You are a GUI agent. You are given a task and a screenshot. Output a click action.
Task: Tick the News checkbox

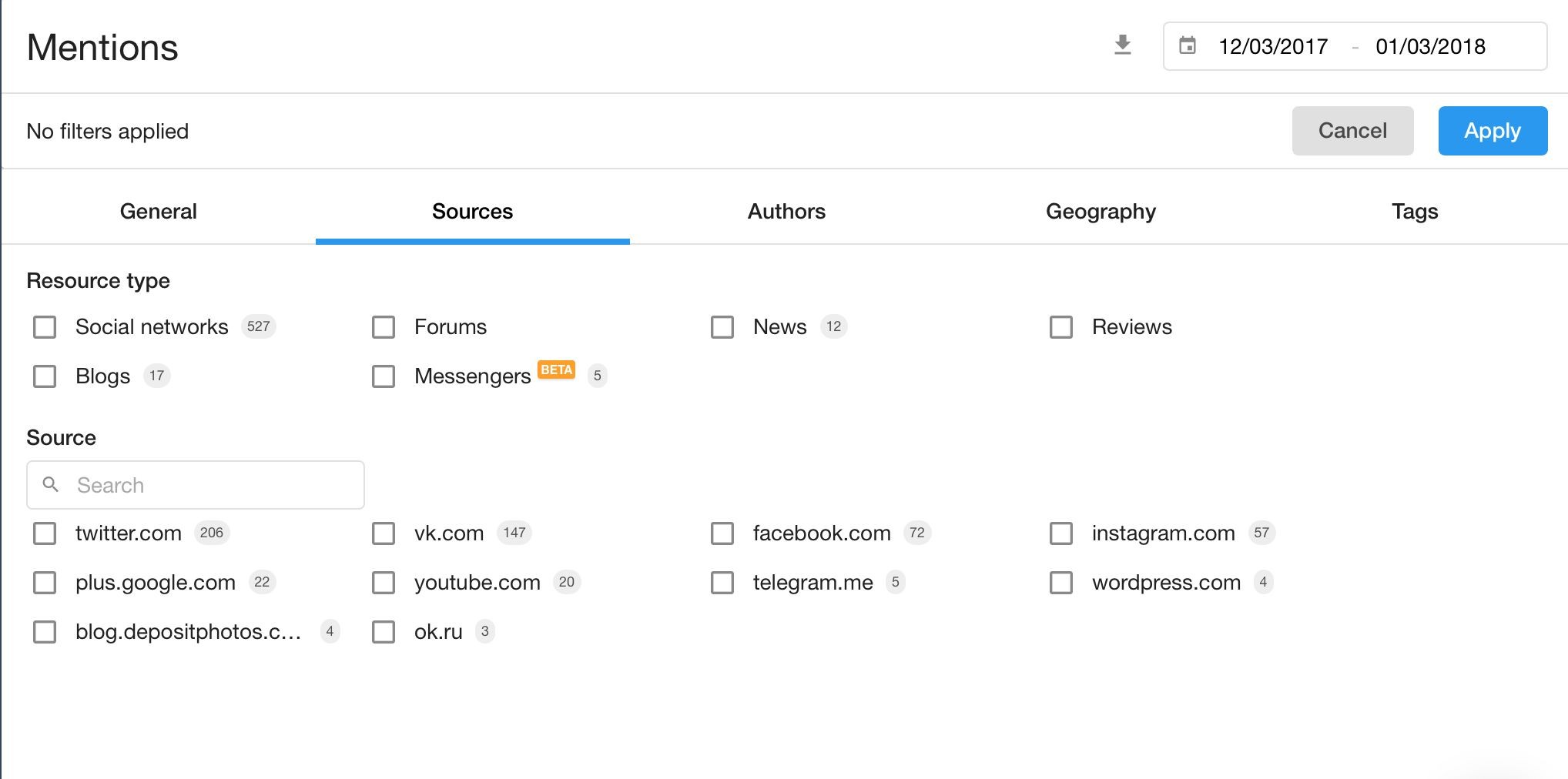click(x=722, y=327)
